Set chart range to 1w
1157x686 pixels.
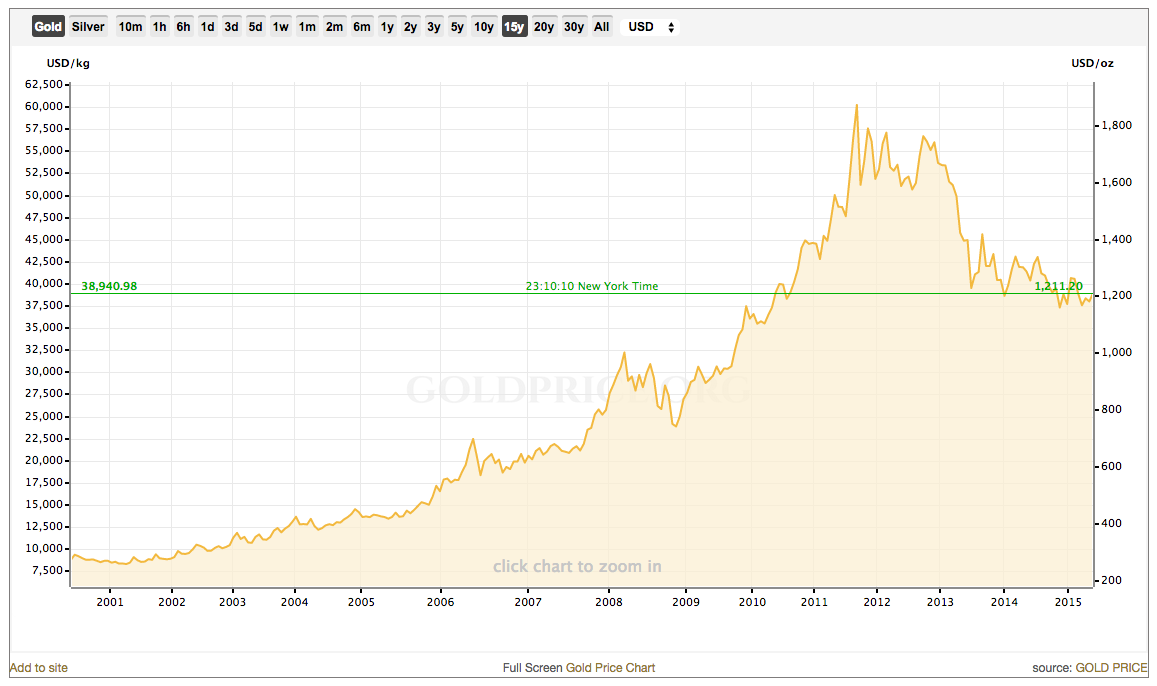click(x=281, y=27)
